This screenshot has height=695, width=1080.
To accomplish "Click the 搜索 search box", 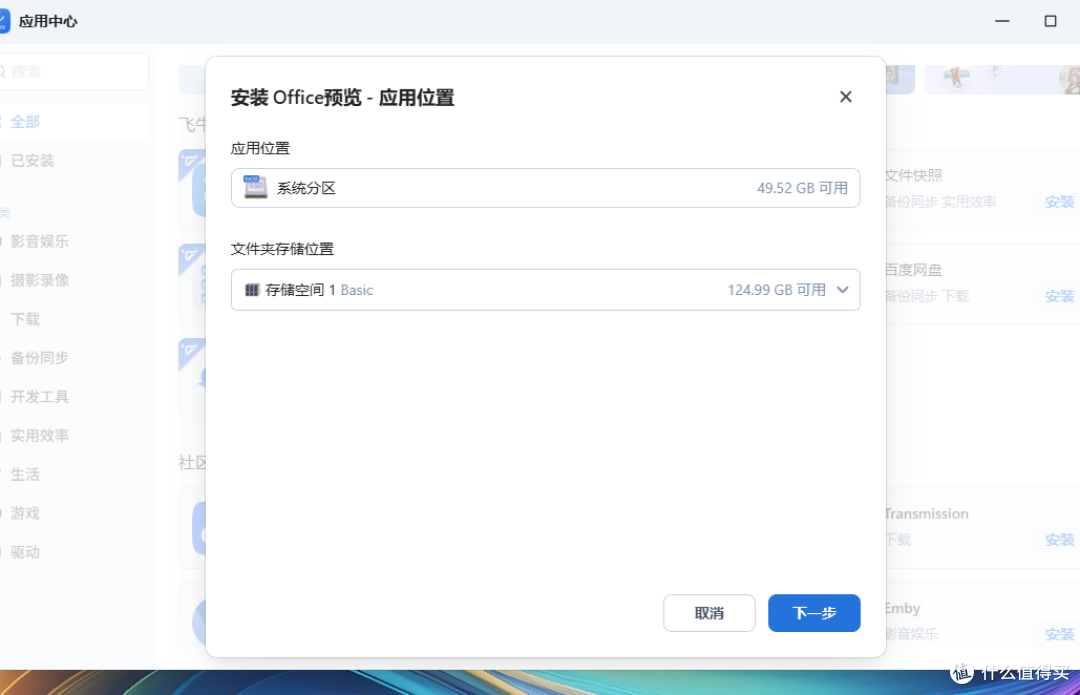I will tap(74, 72).
